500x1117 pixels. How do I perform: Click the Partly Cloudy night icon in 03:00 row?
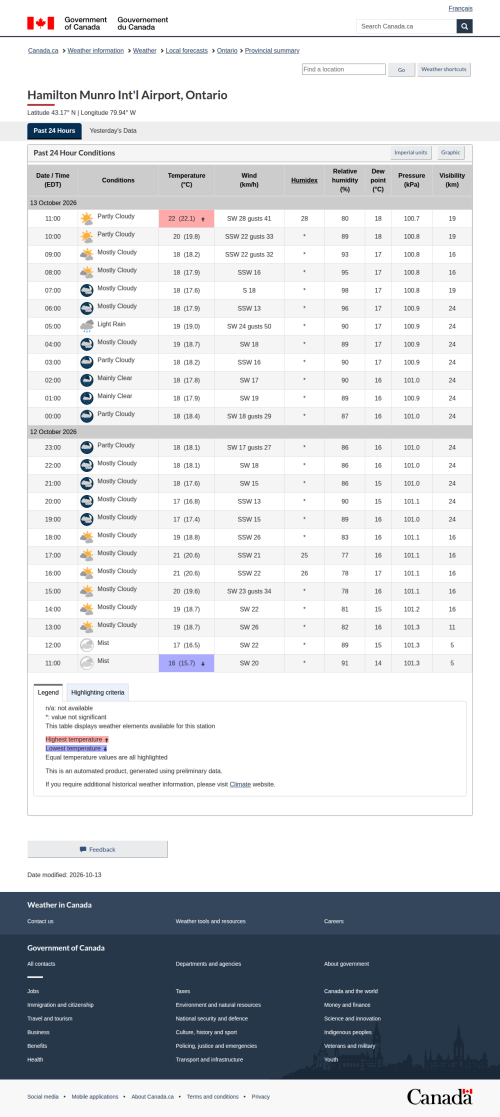(86, 362)
